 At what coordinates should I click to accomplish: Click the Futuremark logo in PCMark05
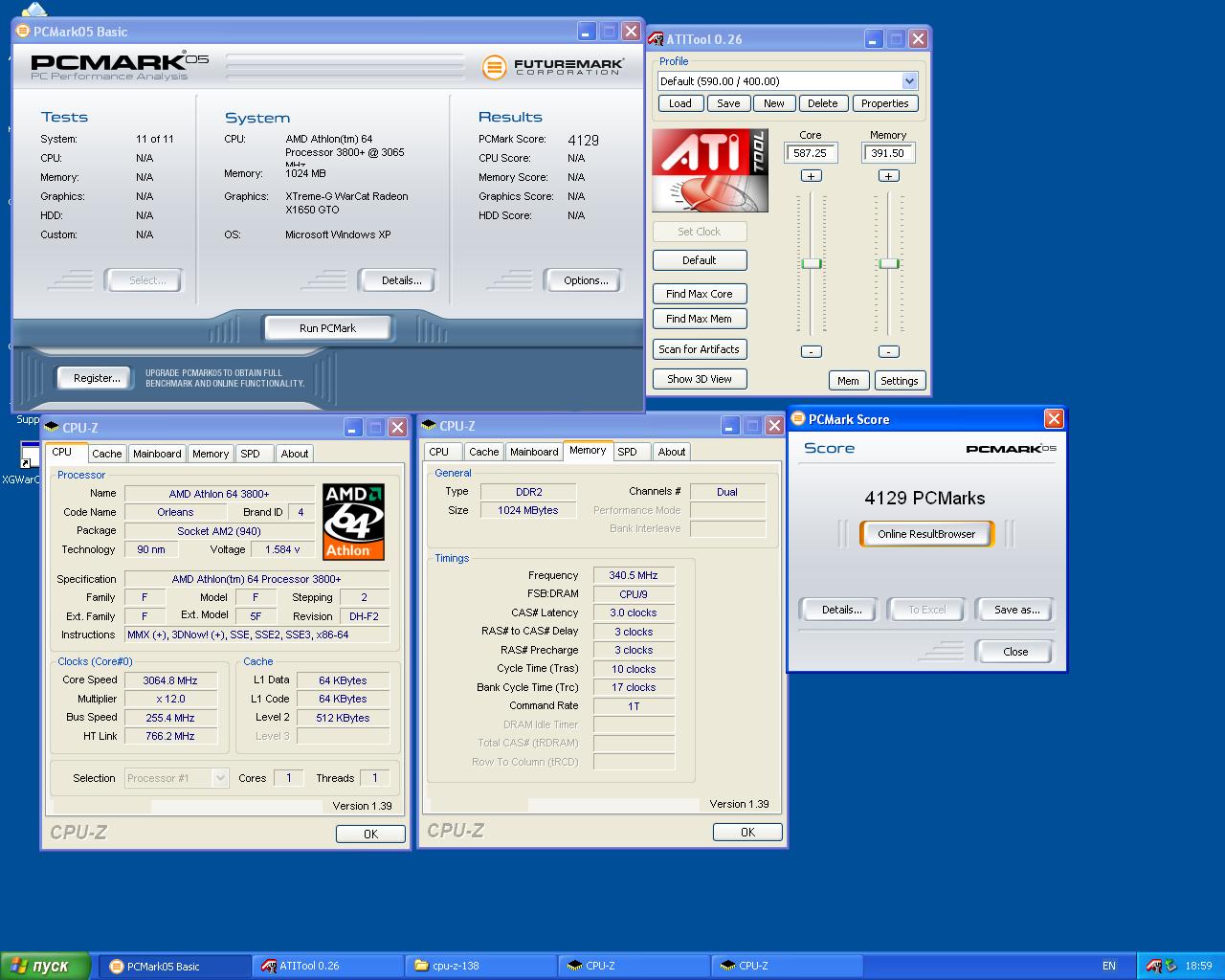(553, 66)
